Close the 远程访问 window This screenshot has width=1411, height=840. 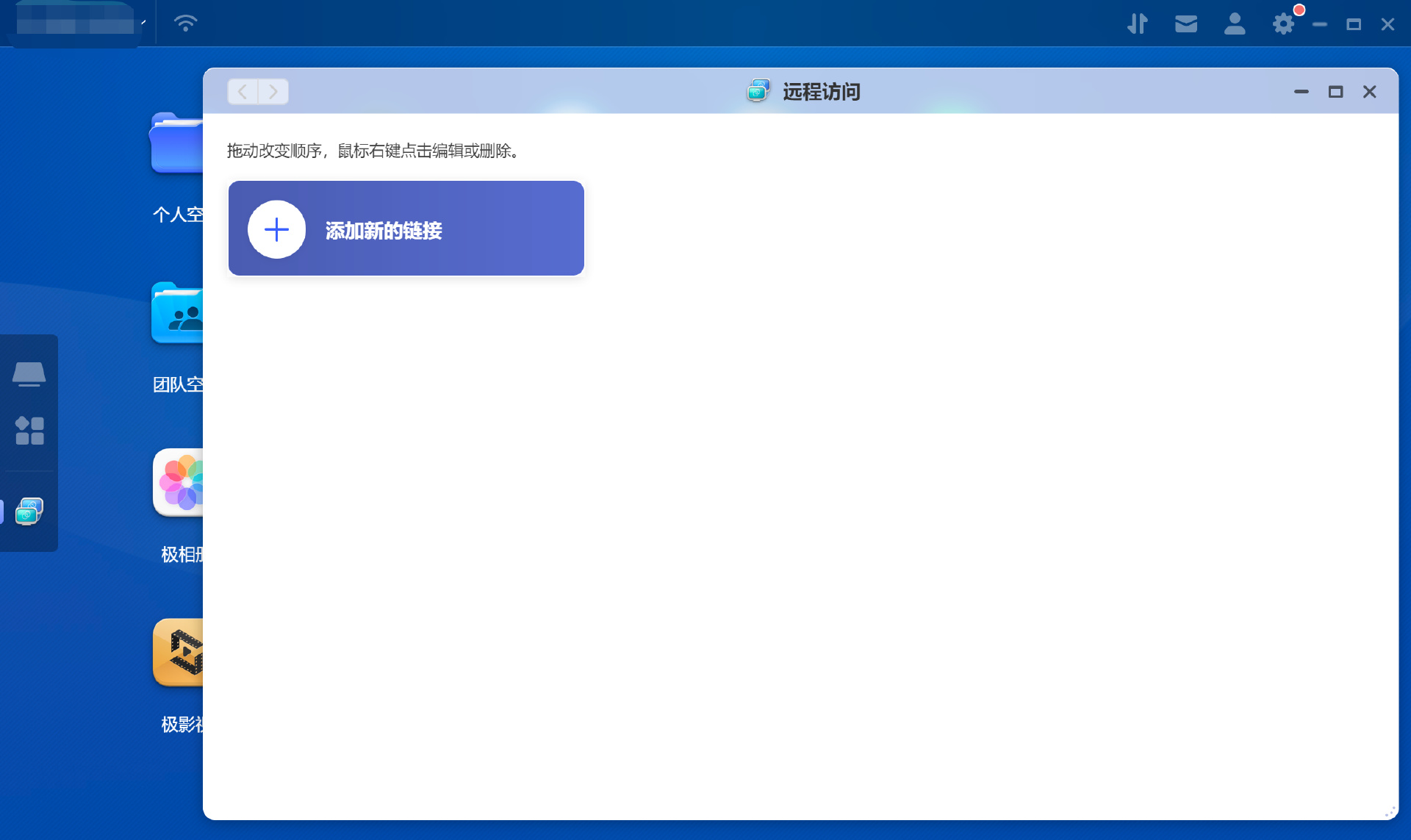1369,92
